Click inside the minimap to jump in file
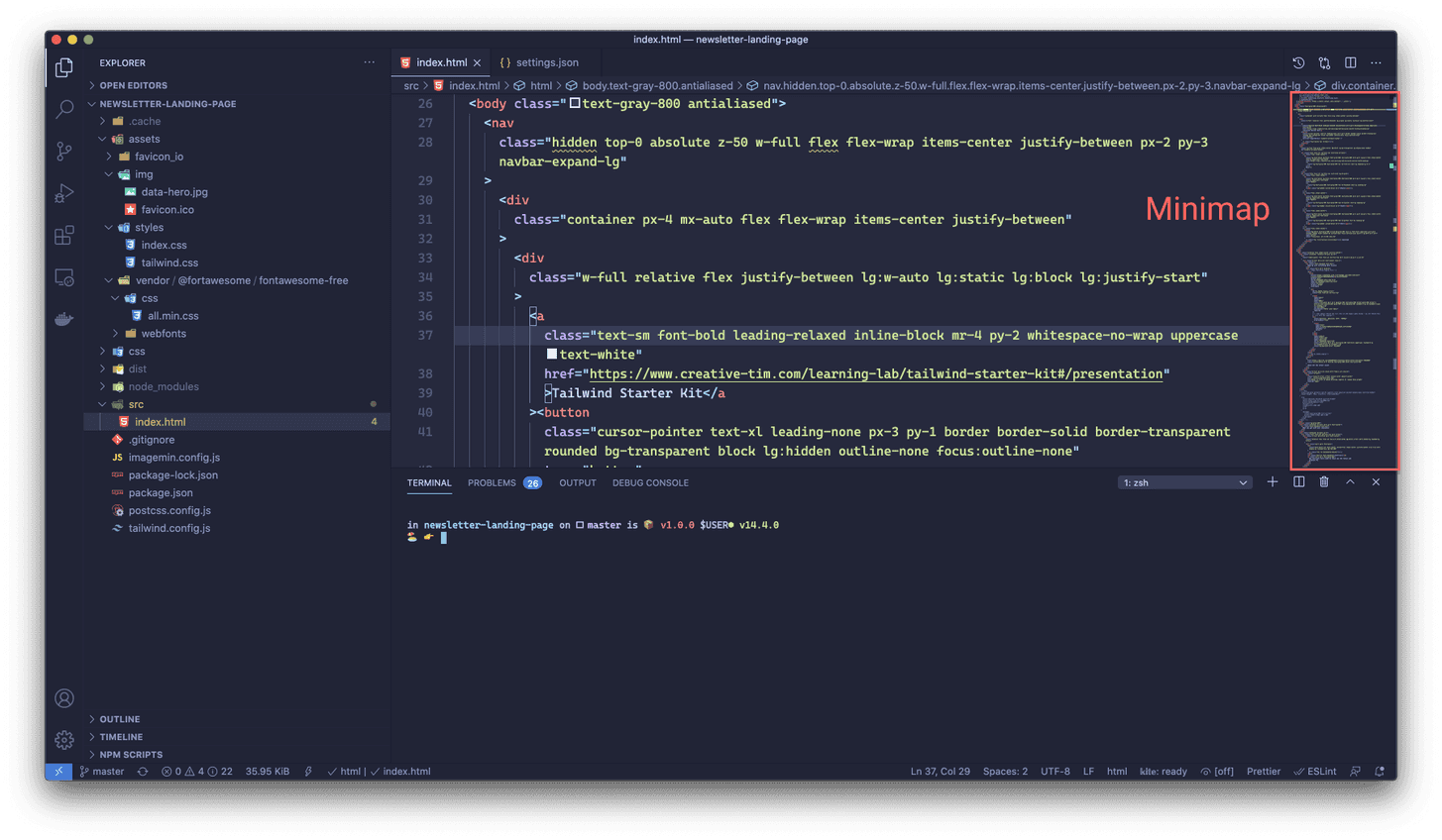The image size is (1442, 840). pyautogui.click(x=1343, y=277)
